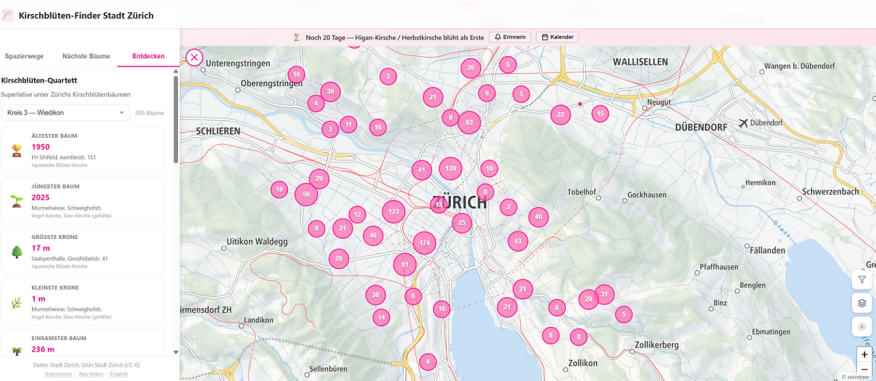Expand the 18 tree cluster

279,190
